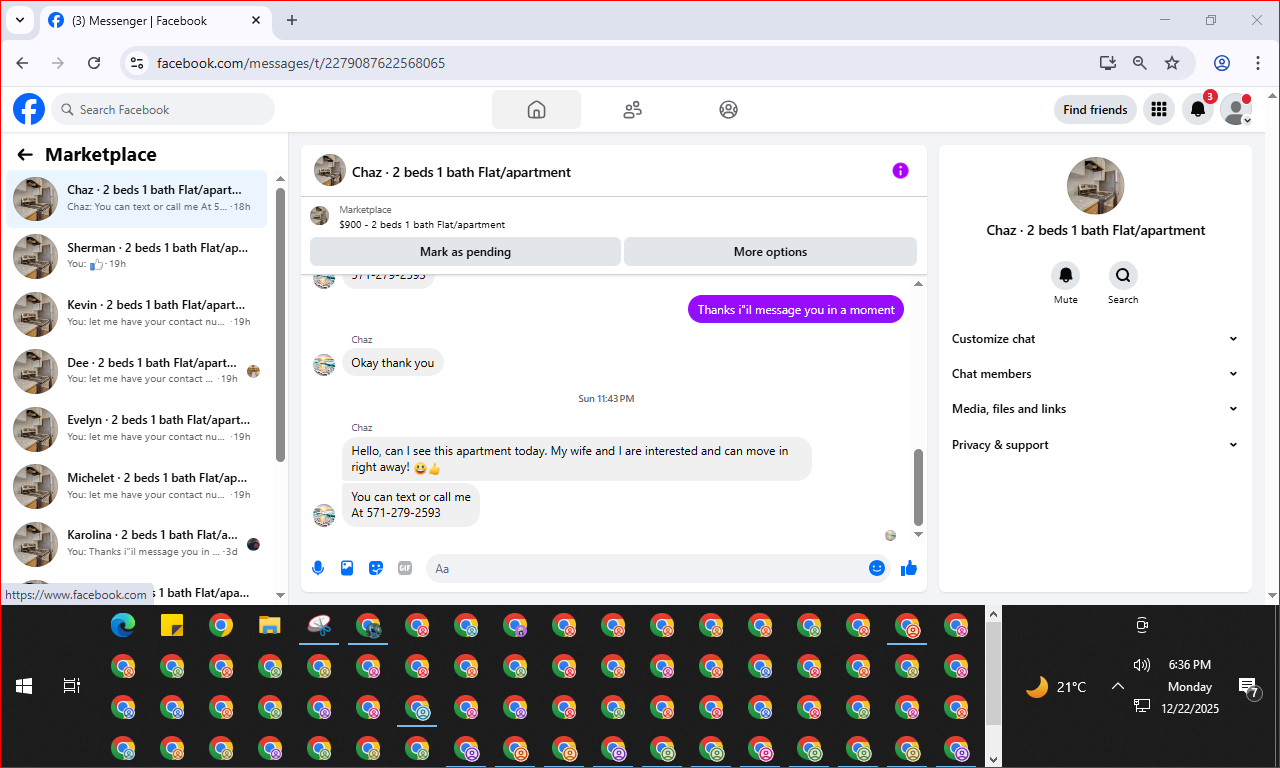Click the browser back button

click(22, 63)
